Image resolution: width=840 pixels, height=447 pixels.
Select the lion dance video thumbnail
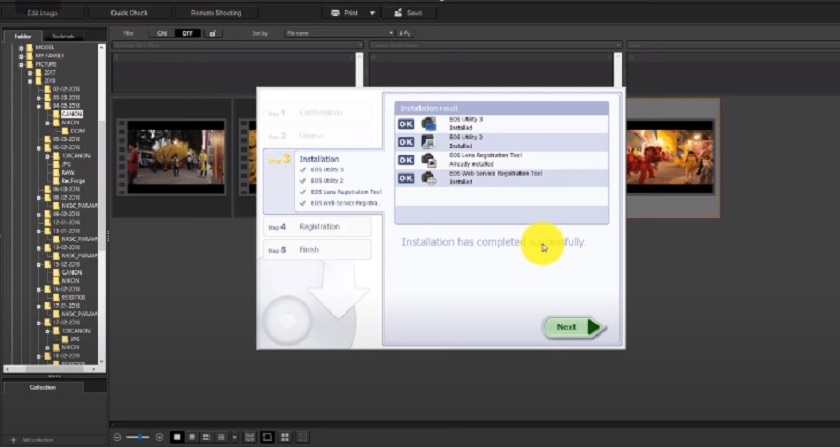click(672, 157)
